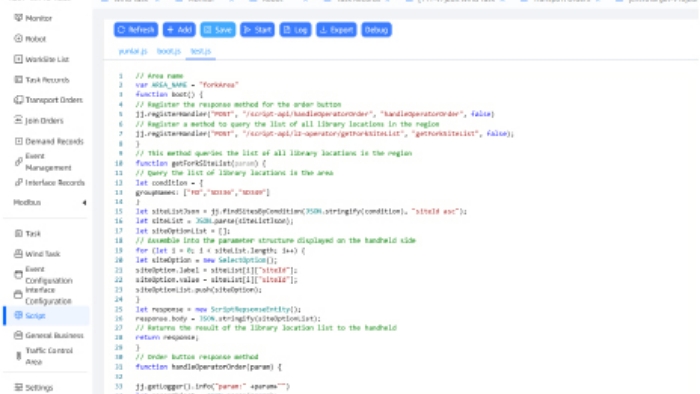Click the Join Orders icon

18,120
